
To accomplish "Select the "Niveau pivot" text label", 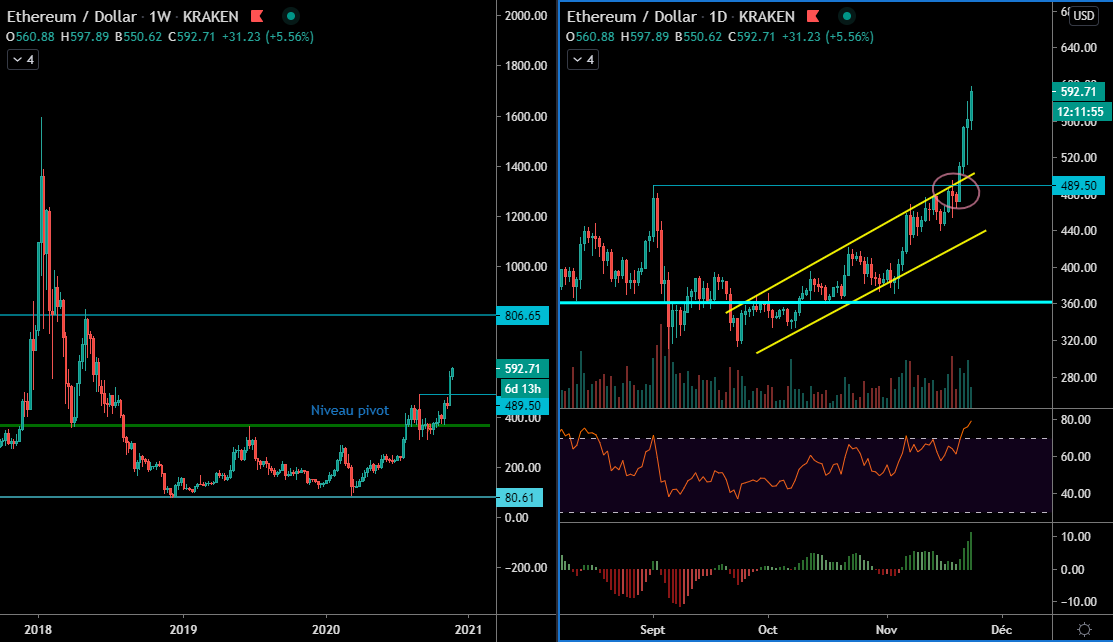I will pyautogui.click(x=350, y=410).
